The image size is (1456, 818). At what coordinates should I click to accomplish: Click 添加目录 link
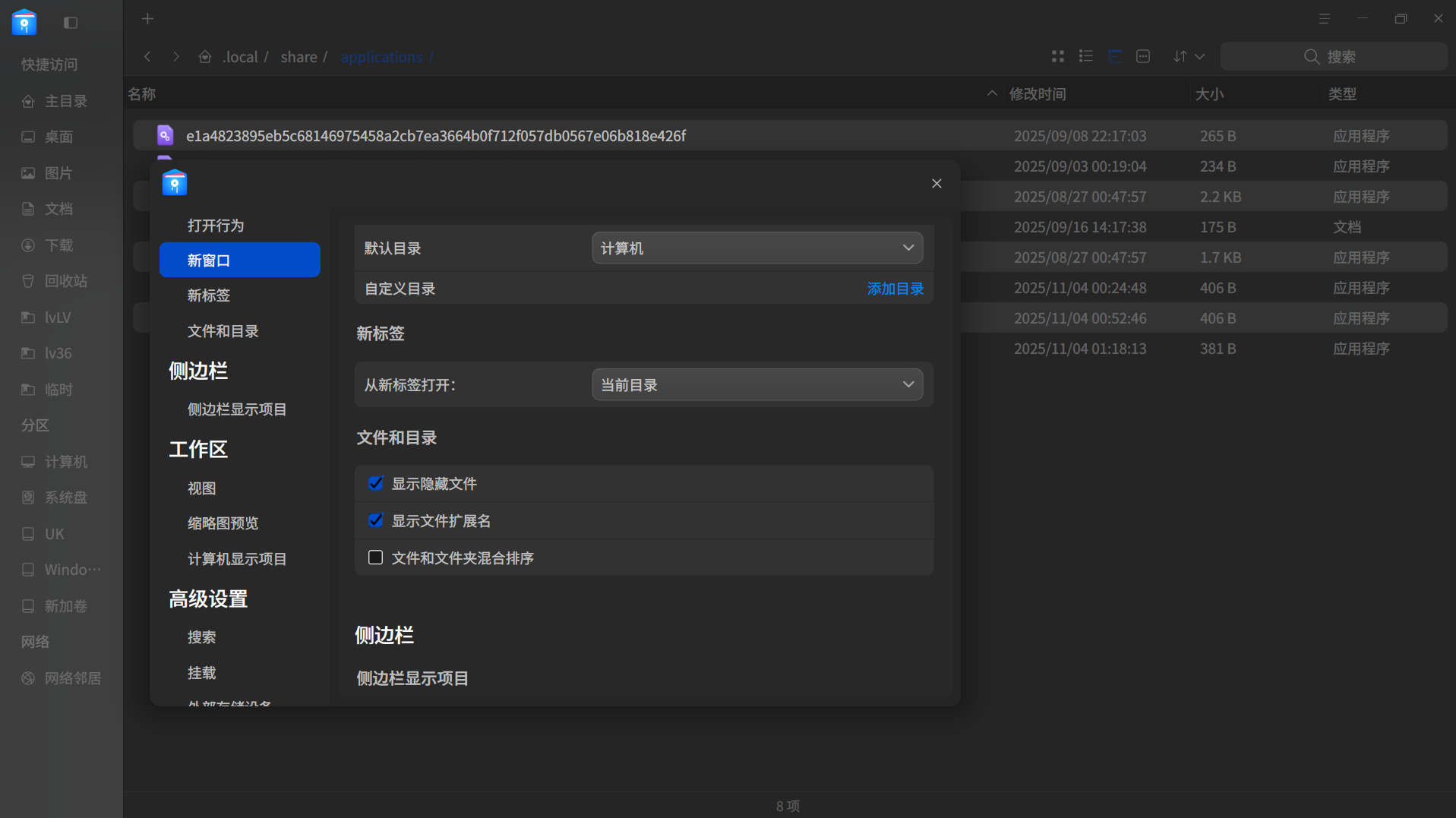pos(895,289)
